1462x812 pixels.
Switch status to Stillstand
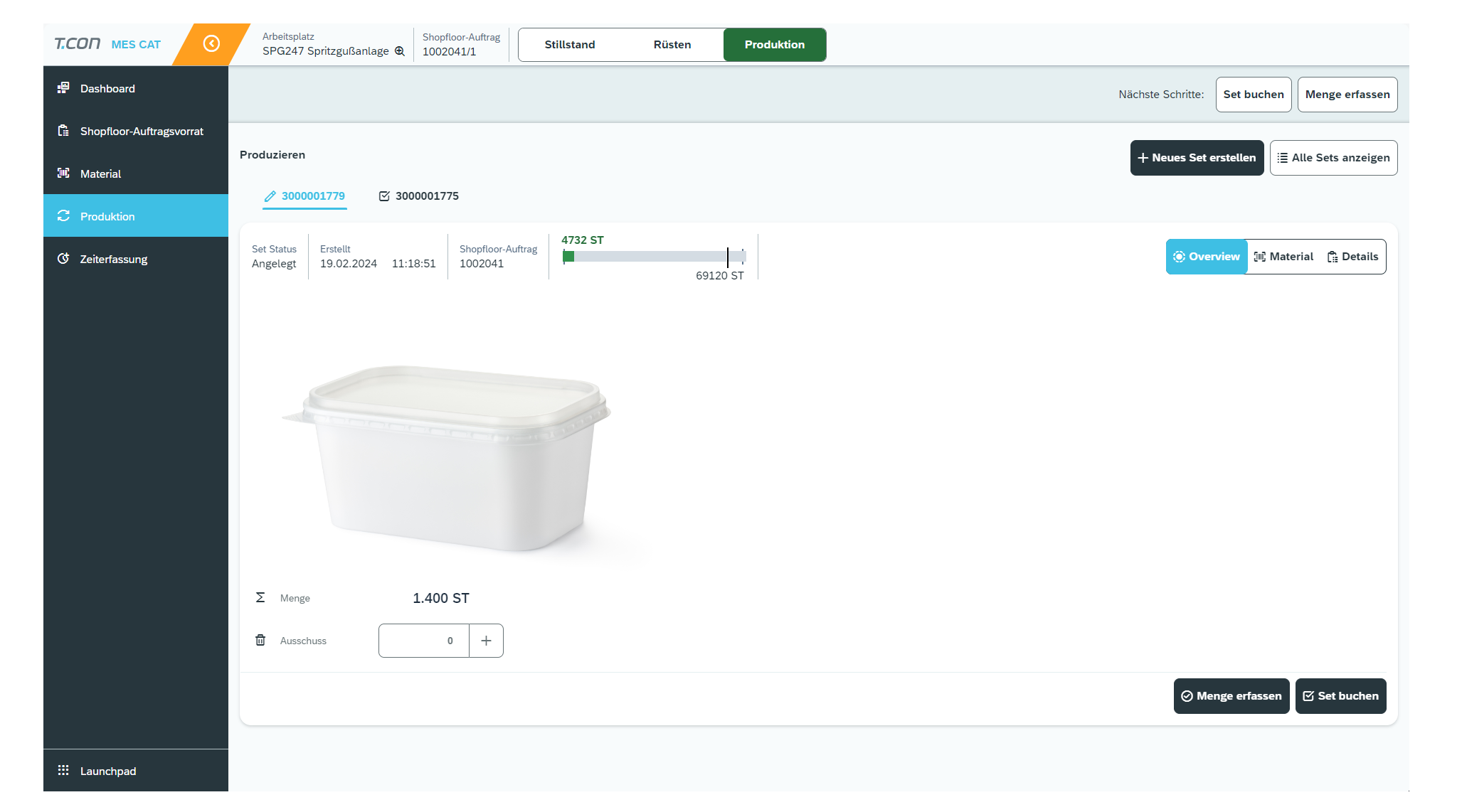570,45
